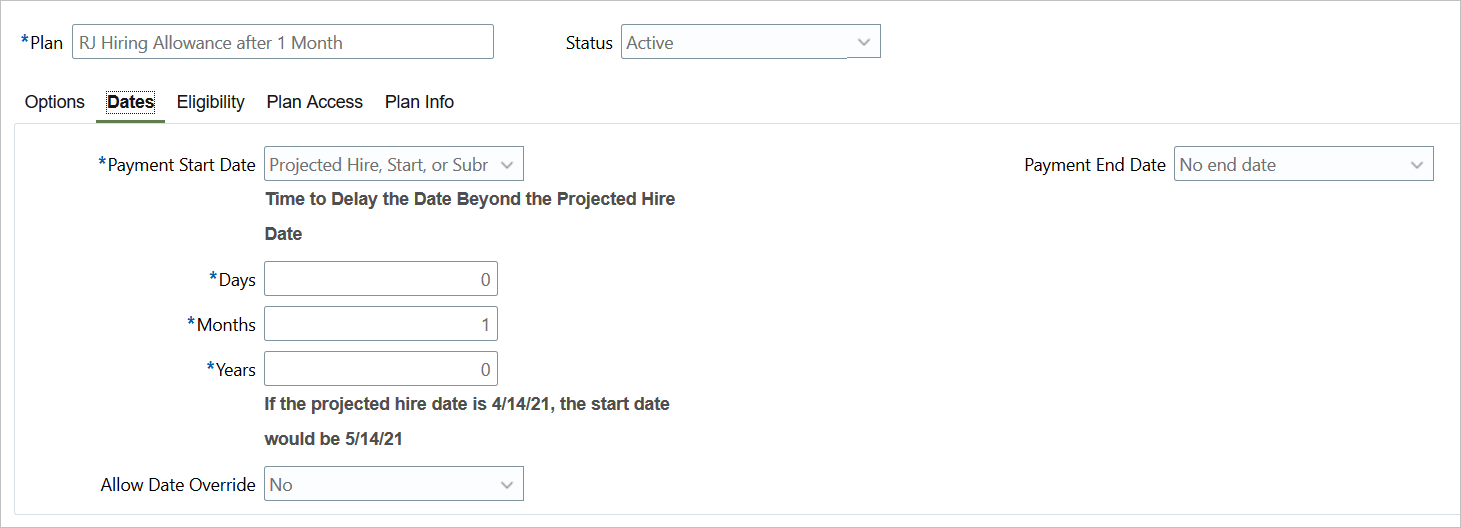
Task: Open the Status dropdown showing Active
Action: pos(750,42)
